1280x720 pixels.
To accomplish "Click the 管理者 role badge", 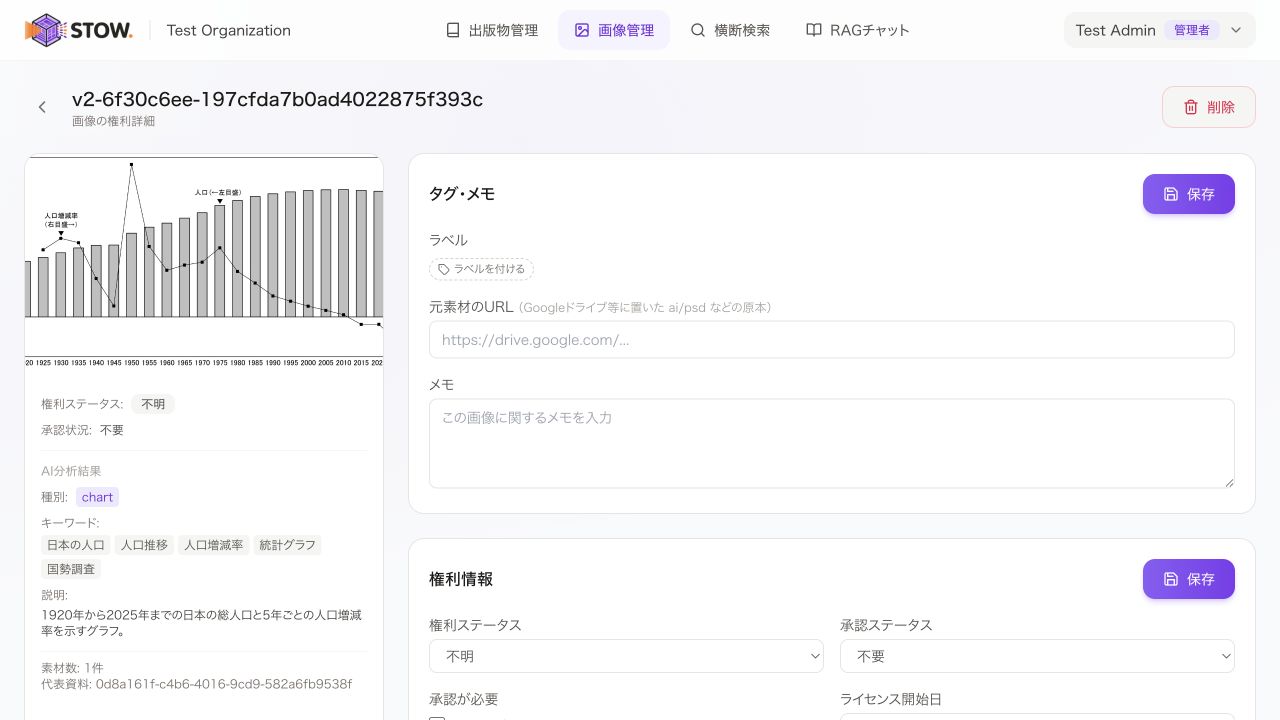I will point(1192,30).
